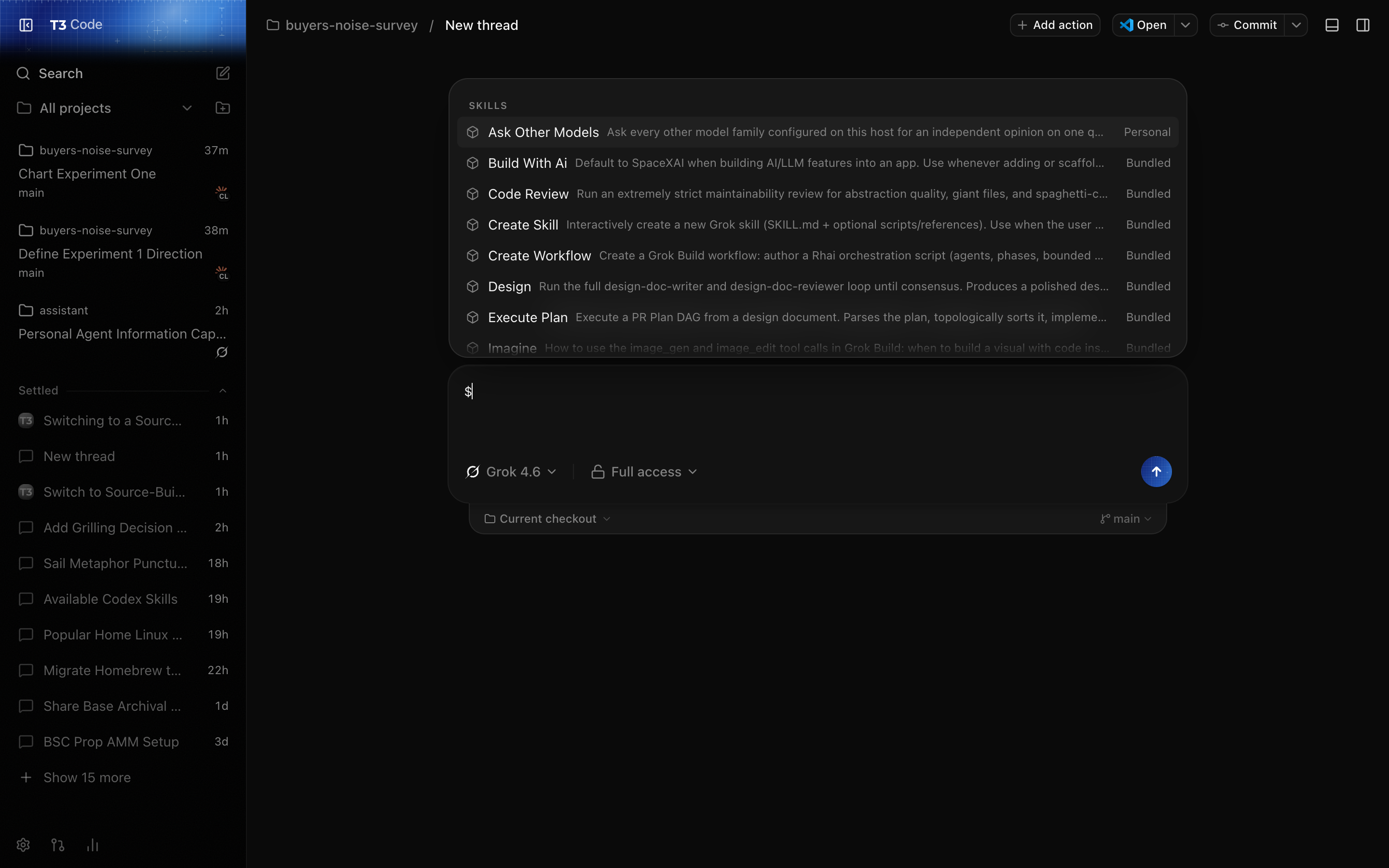Open the Share Base Archival thread
The image size is (1389, 868).
(x=123, y=706)
